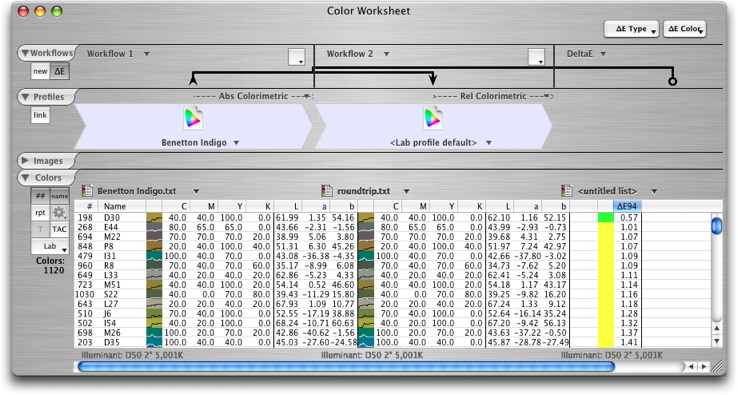Screen dimensions: 738x395
Task: Toggle the TAC button
Action: (x=59, y=229)
